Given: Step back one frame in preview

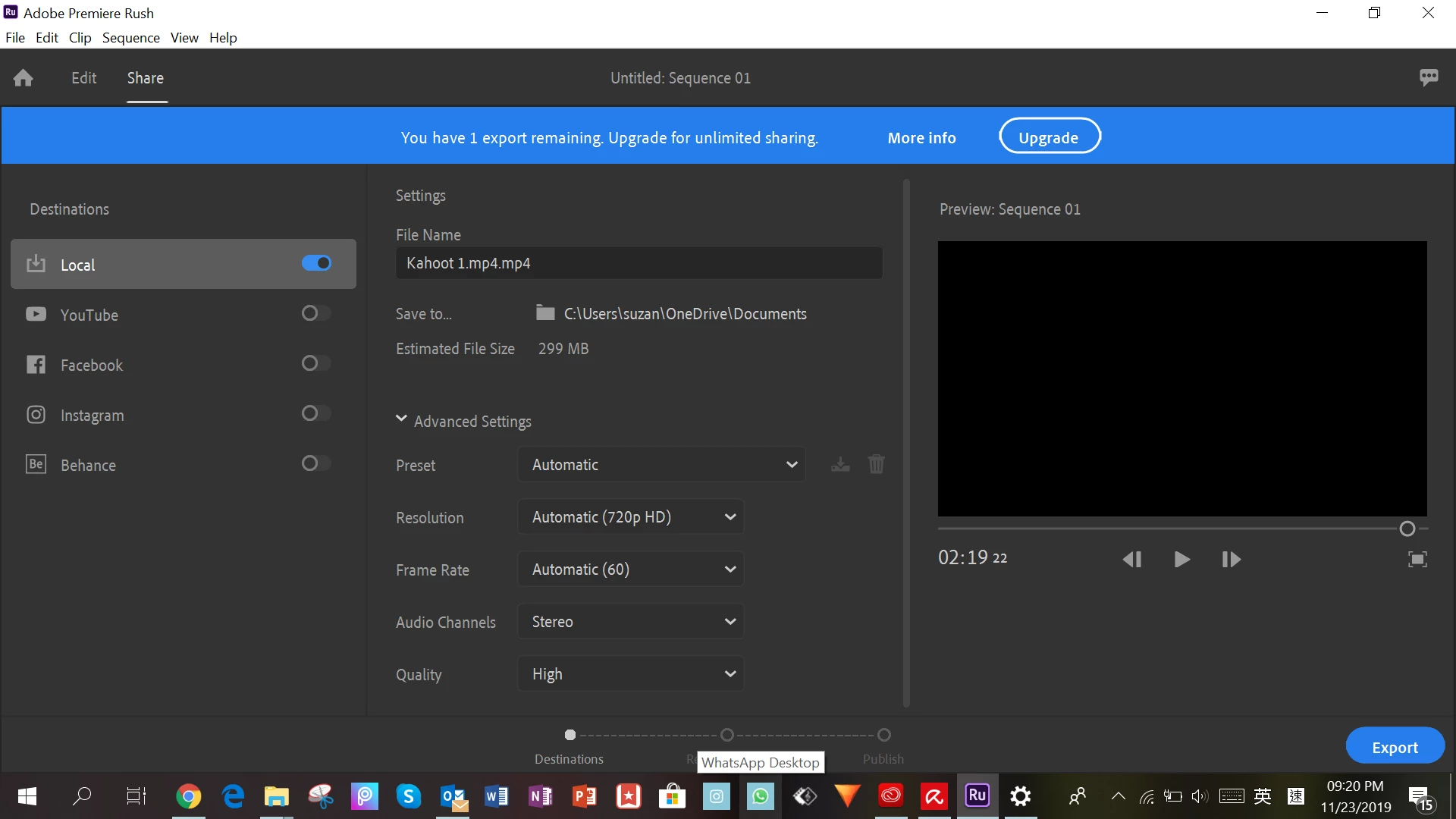Looking at the screenshot, I should click(x=1131, y=560).
